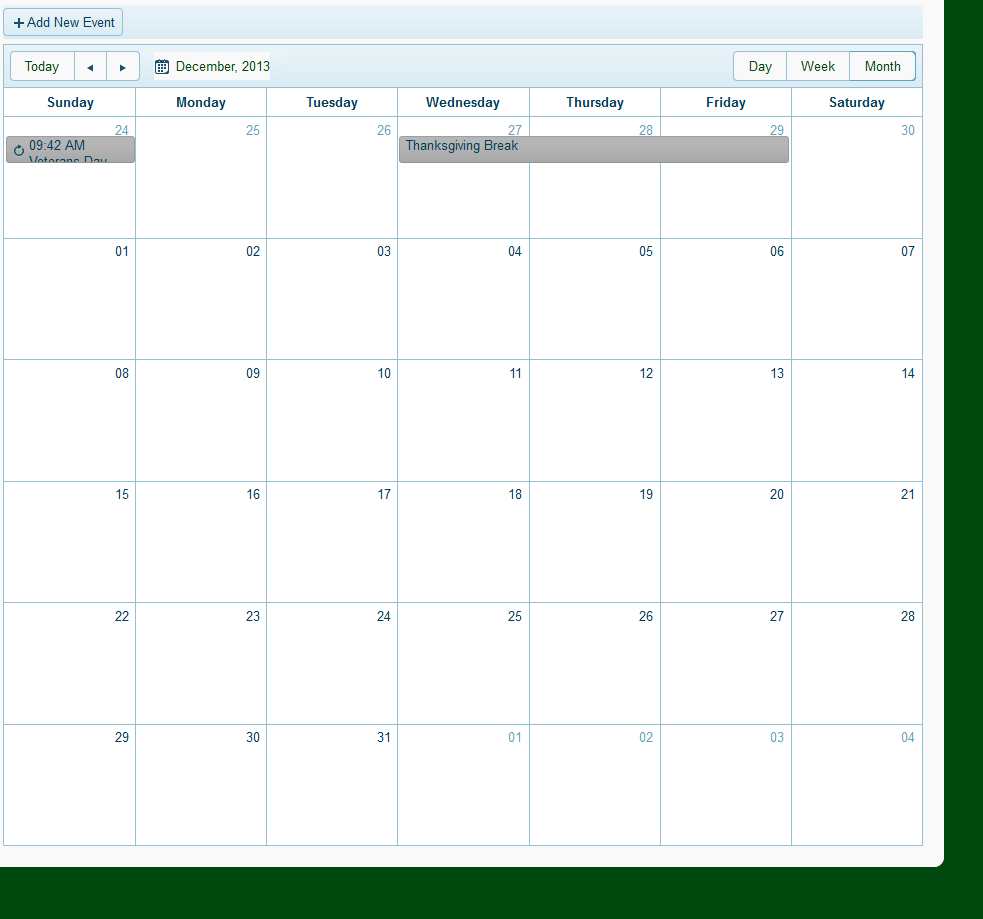Viewport: 983px width, 919px height.
Task: Select December 10 day number
Action: 384,374
